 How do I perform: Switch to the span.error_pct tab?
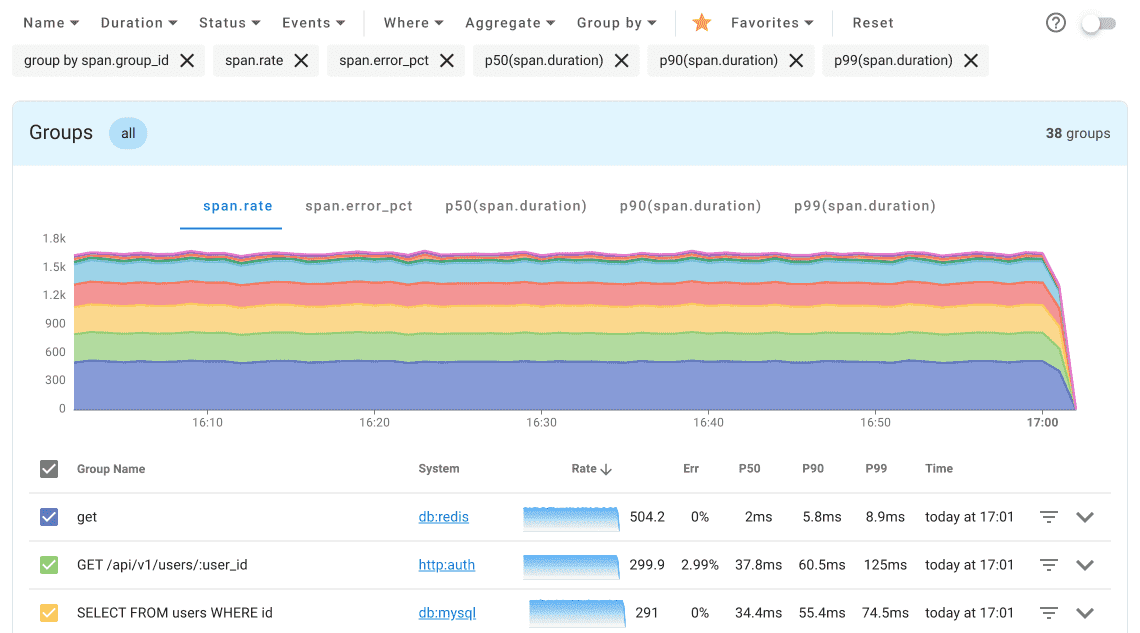359,206
